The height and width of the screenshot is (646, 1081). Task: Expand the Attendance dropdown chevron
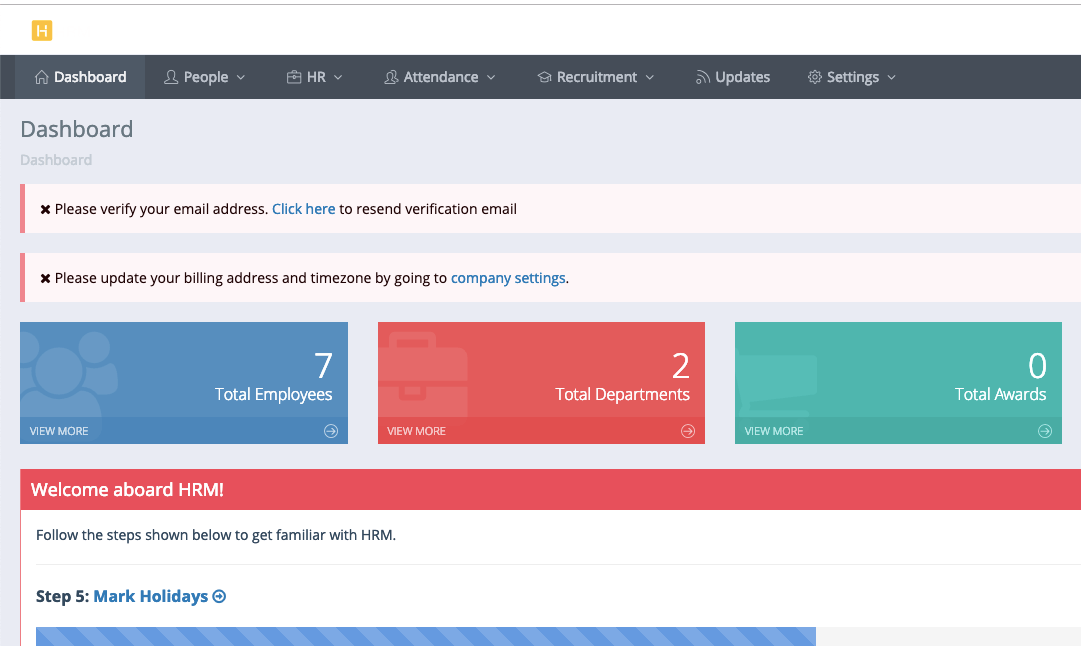(491, 76)
